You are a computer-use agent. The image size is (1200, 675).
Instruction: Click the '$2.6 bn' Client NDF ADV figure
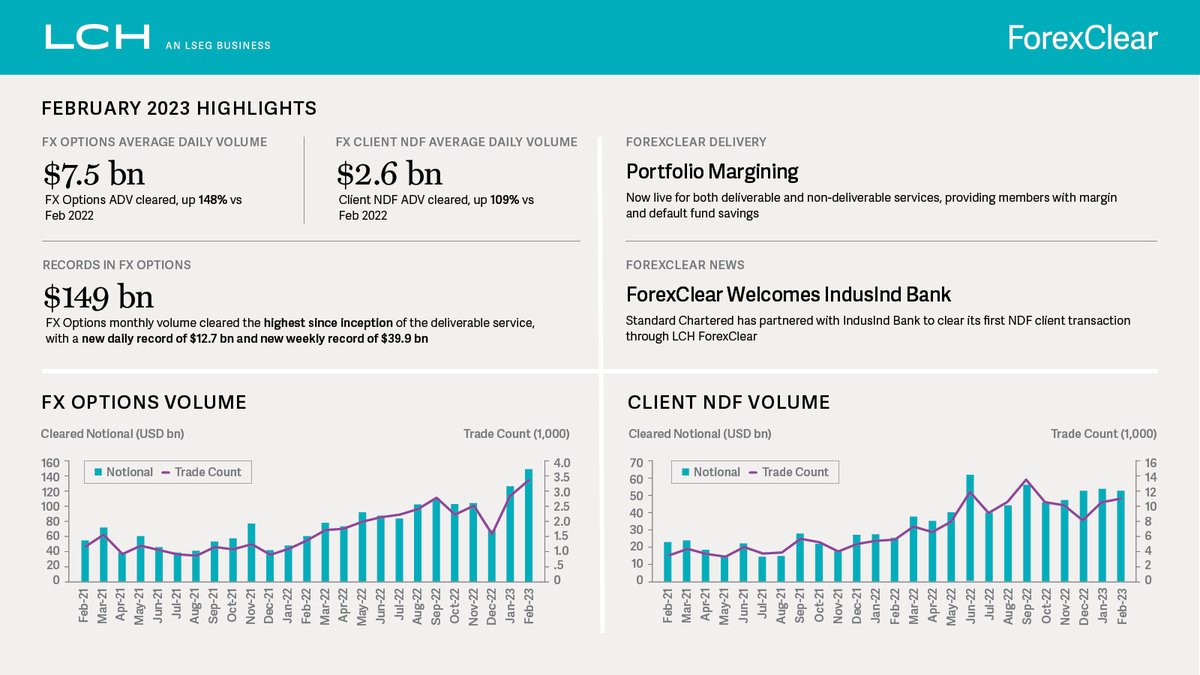click(x=390, y=173)
